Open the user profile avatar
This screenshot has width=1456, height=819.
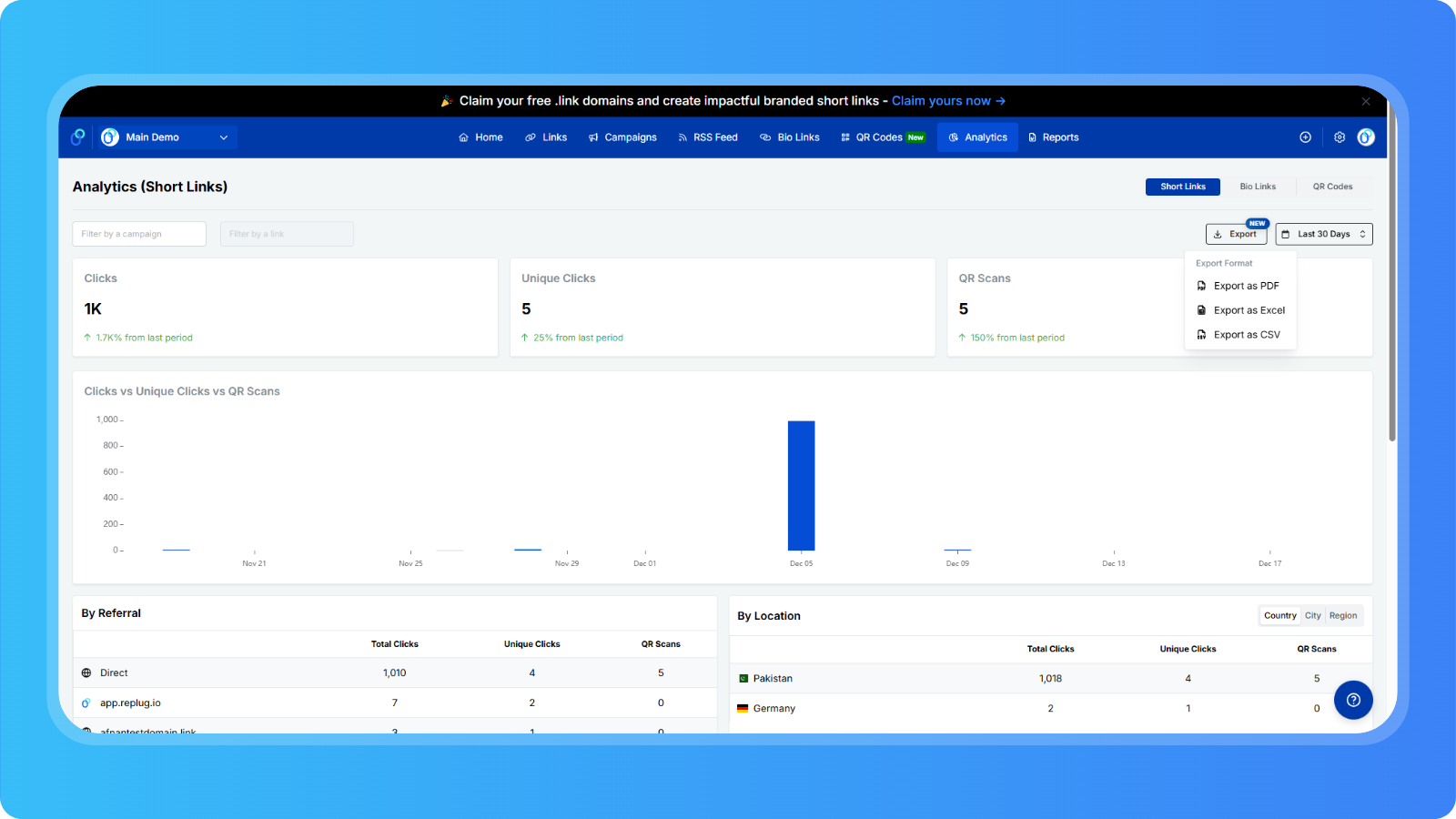1366,137
